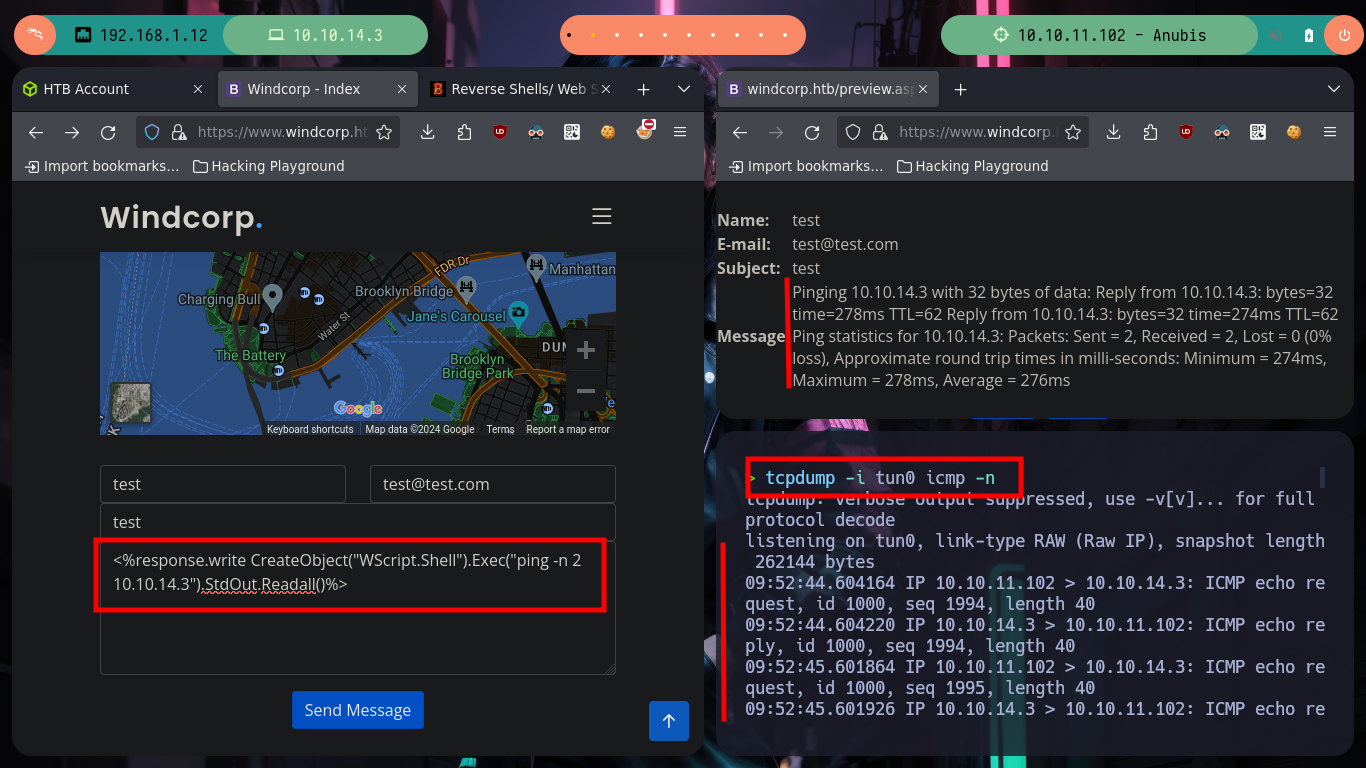
Task: Open goggles-face extension in left window
Action: (536, 132)
